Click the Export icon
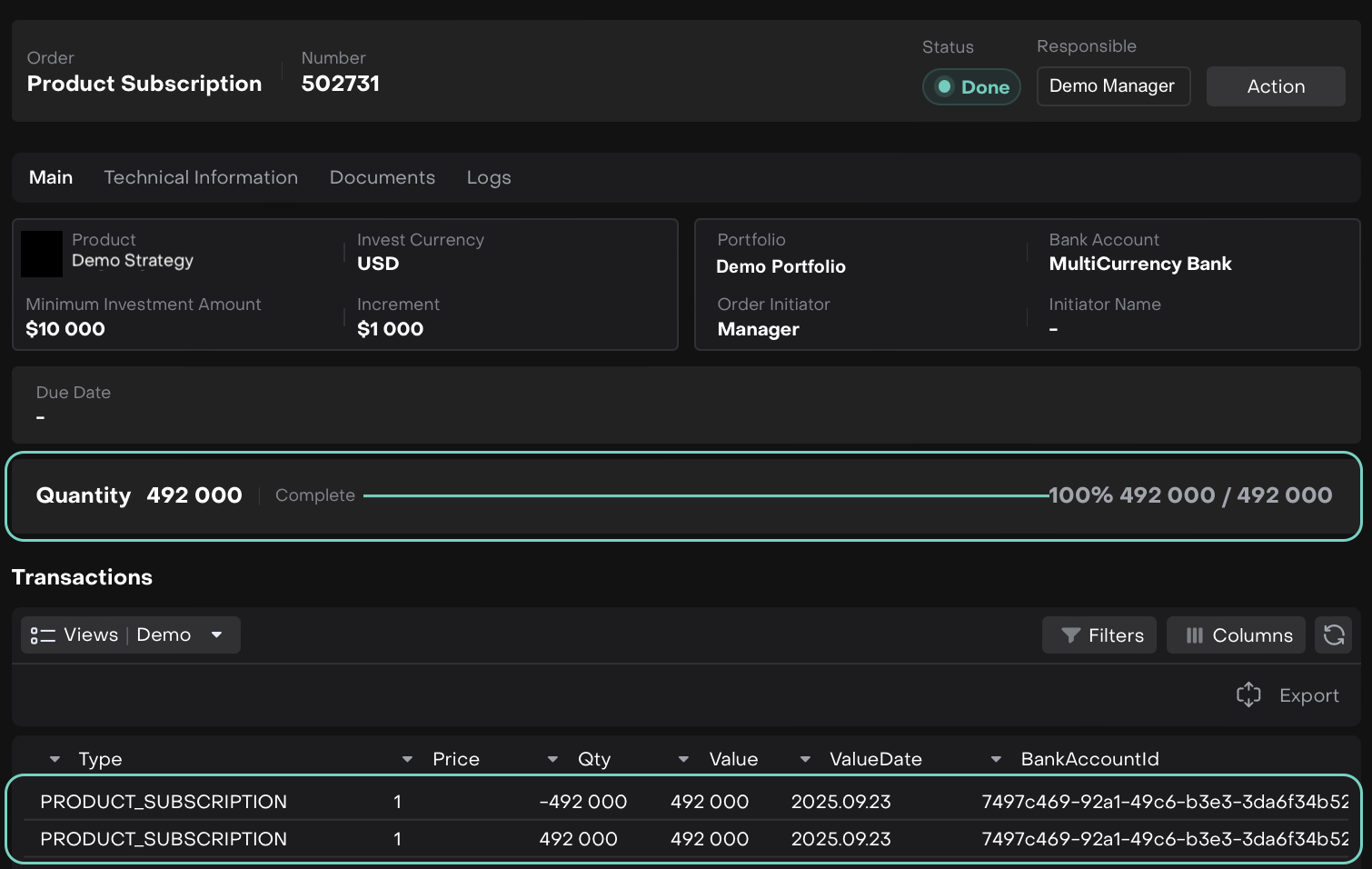This screenshot has height=869, width=1372. [1248, 695]
